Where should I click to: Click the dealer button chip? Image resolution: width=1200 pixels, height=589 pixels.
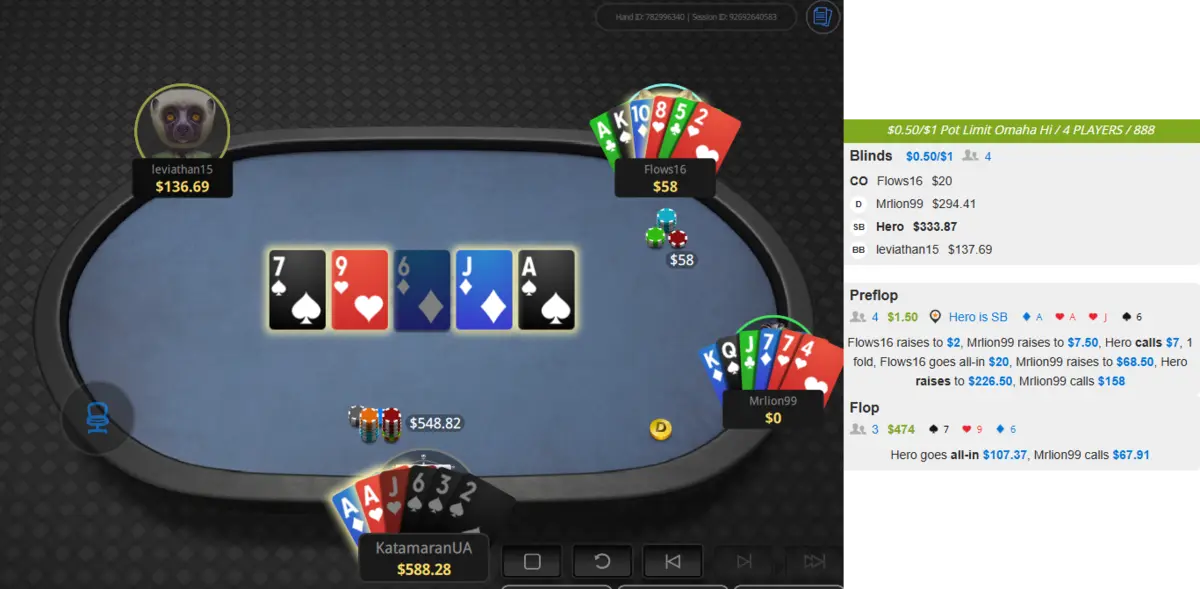pyautogui.click(x=660, y=429)
